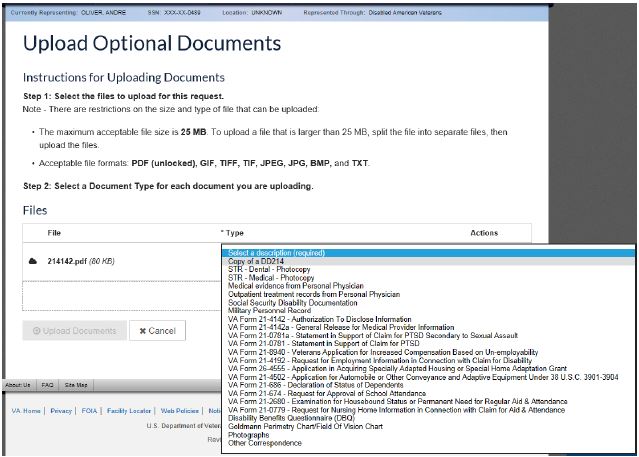This screenshot has width=639, height=457.
Task: Open the Site Map footer tab
Action: (76, 385)
